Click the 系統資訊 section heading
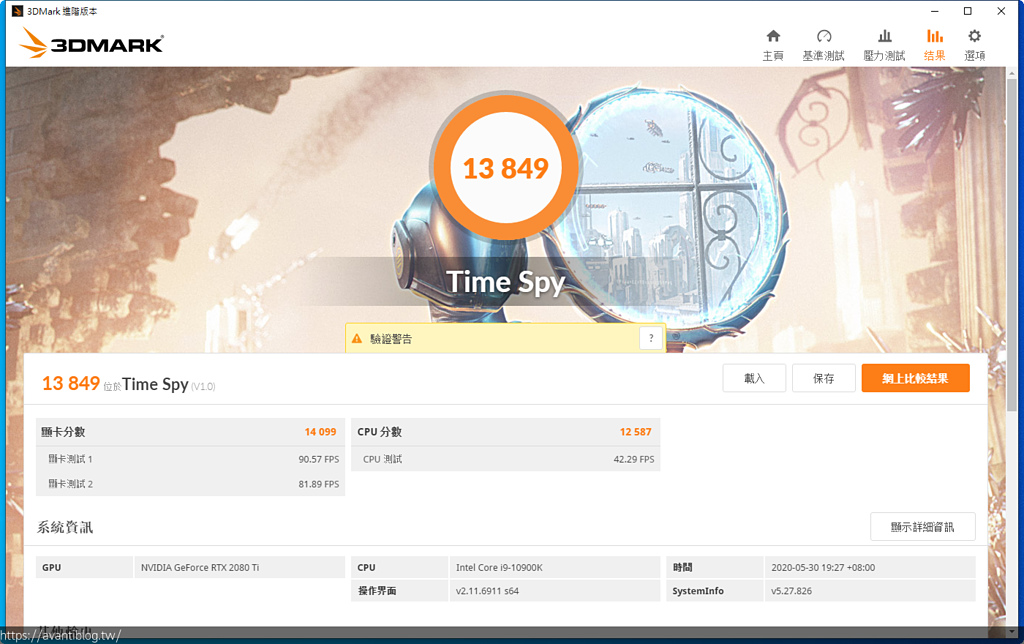Image resolution: width=1024 pixels, height=644 pixels. [x=65, y=527]
